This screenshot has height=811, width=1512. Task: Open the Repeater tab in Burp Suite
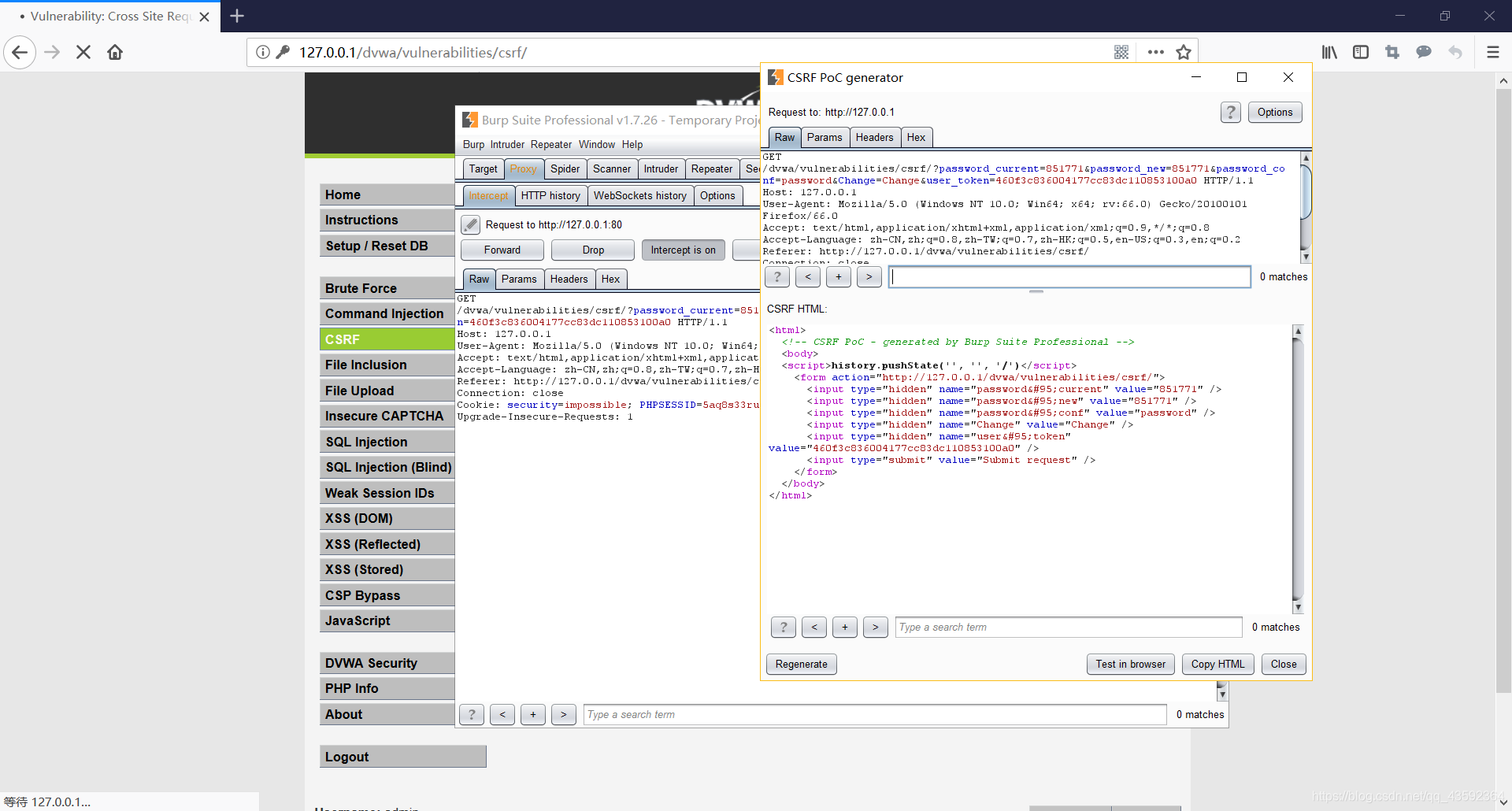point(712,169)
